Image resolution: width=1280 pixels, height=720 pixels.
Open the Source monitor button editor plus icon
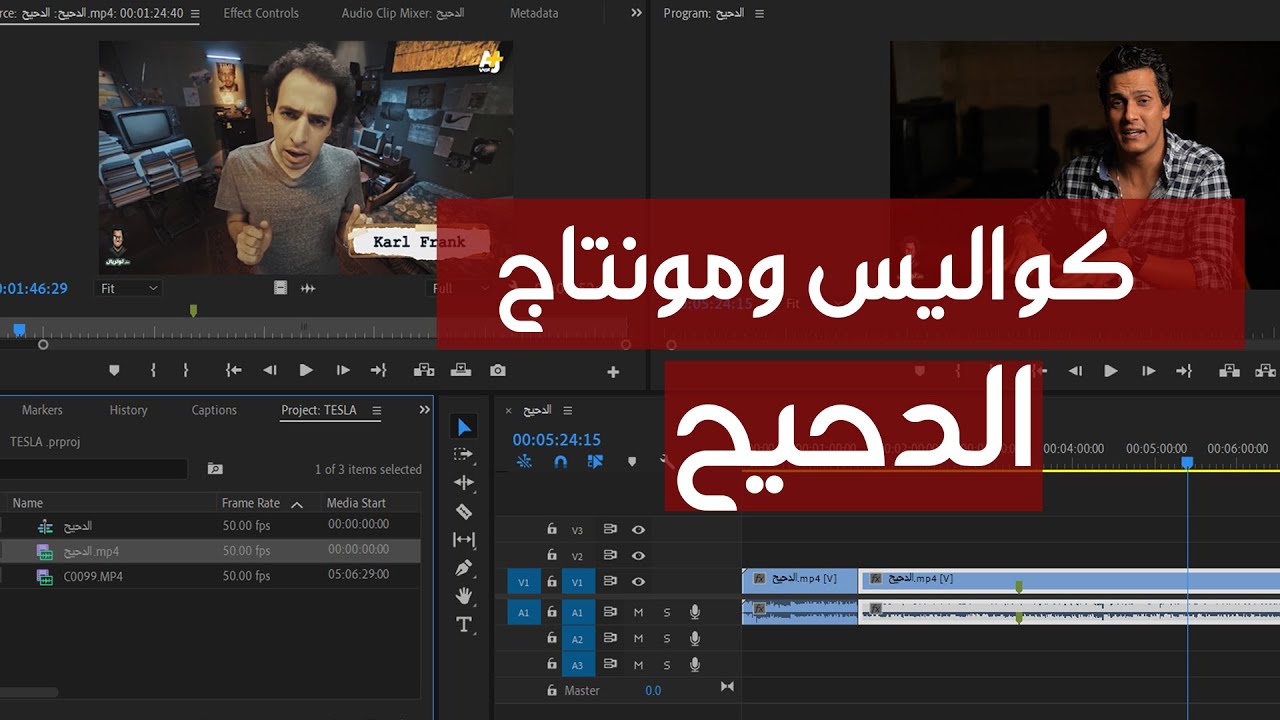(613, 372)
